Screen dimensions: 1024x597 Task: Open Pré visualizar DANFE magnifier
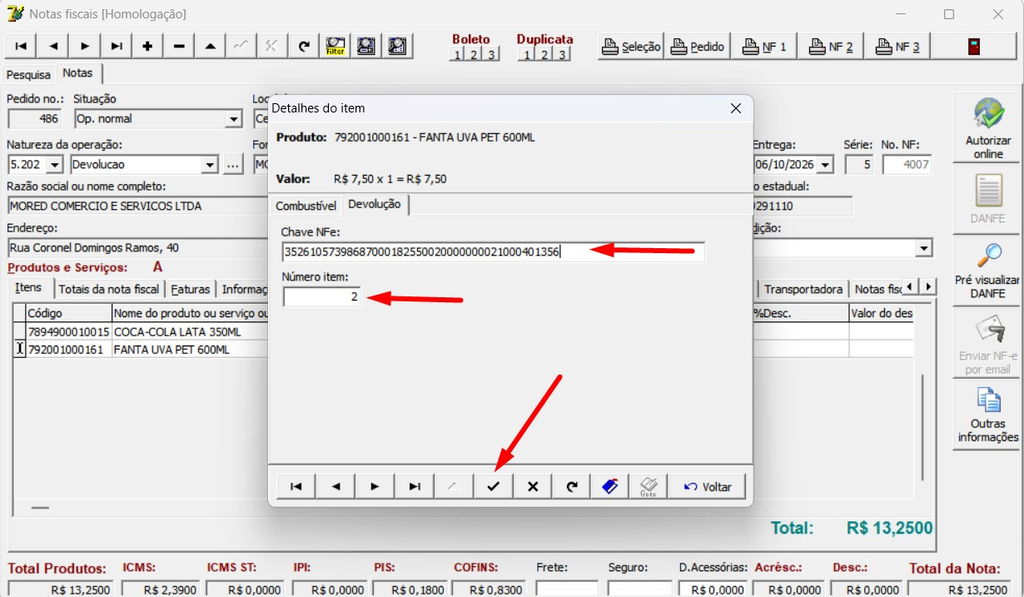coord(988,270)
